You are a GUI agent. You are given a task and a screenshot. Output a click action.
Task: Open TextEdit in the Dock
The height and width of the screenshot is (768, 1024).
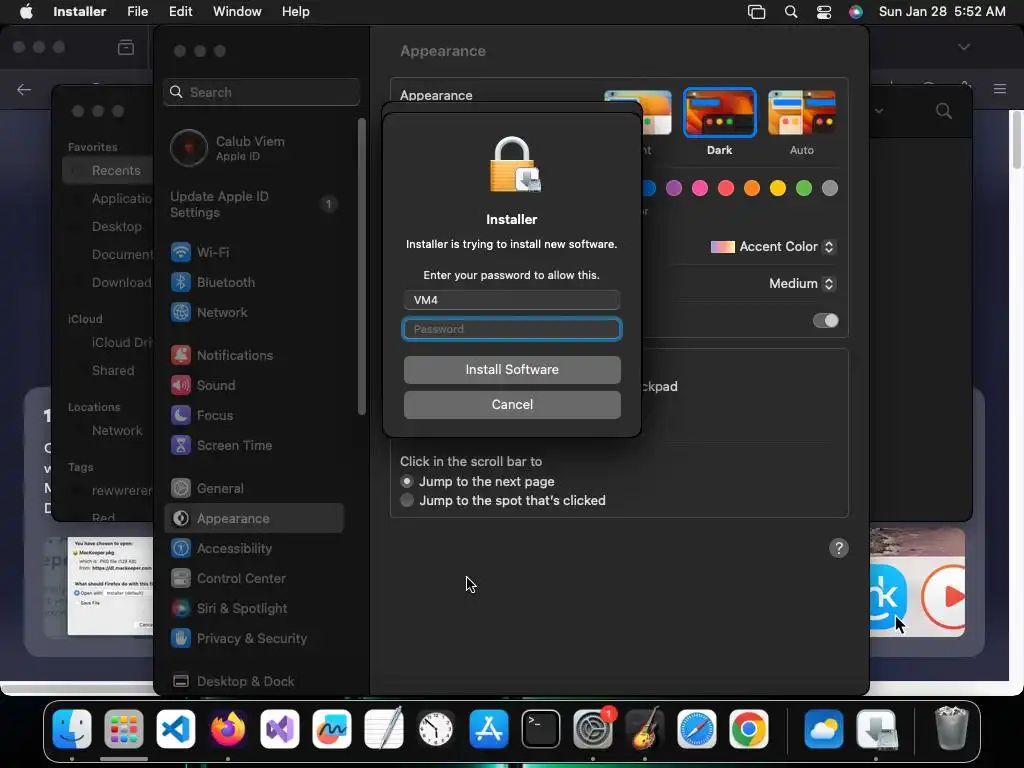(384, 729)
